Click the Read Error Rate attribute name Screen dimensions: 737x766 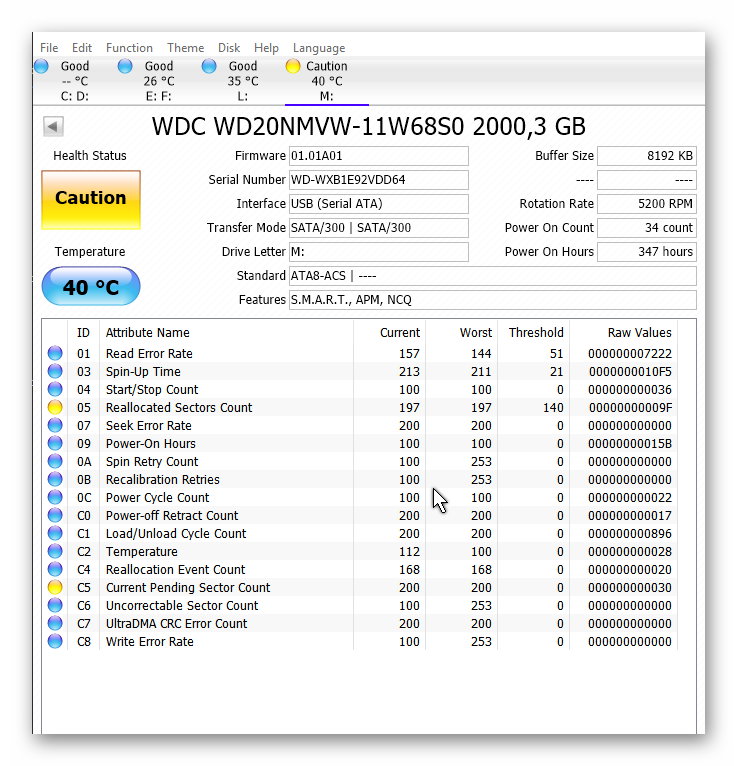coord(149,353)
